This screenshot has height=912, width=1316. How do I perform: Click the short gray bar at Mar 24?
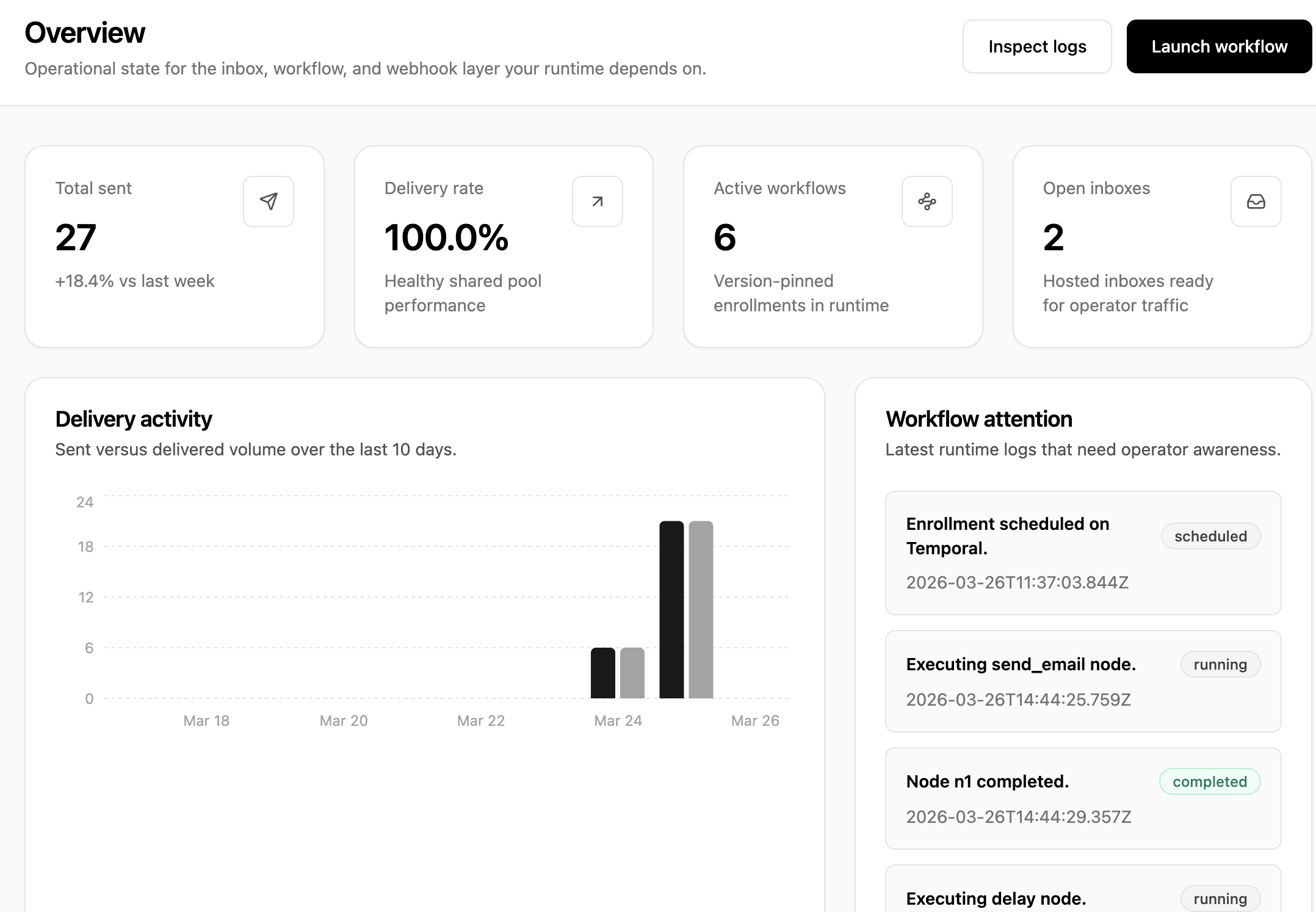(x=632, y=673)
